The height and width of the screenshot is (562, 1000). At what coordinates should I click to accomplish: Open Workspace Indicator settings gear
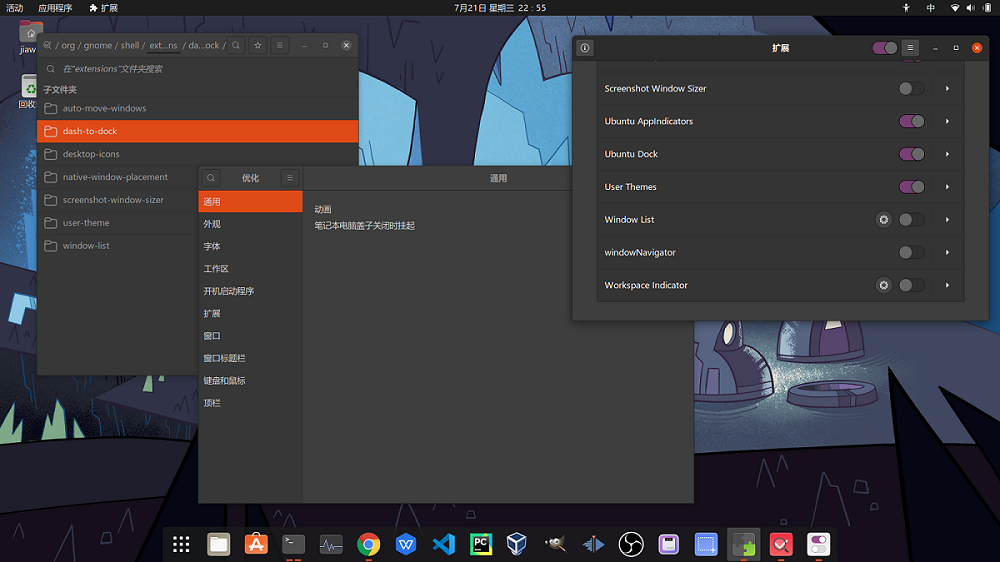(883, 285)
